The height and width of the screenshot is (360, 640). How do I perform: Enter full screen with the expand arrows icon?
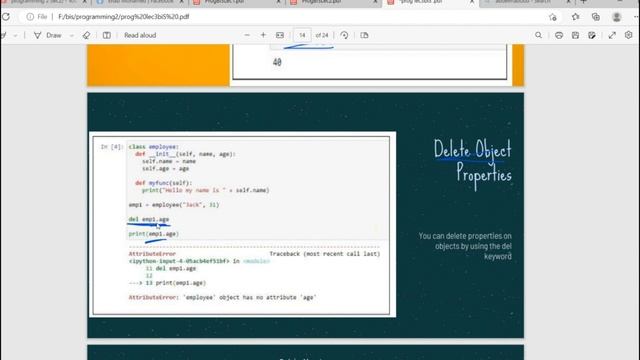point(612,36)
